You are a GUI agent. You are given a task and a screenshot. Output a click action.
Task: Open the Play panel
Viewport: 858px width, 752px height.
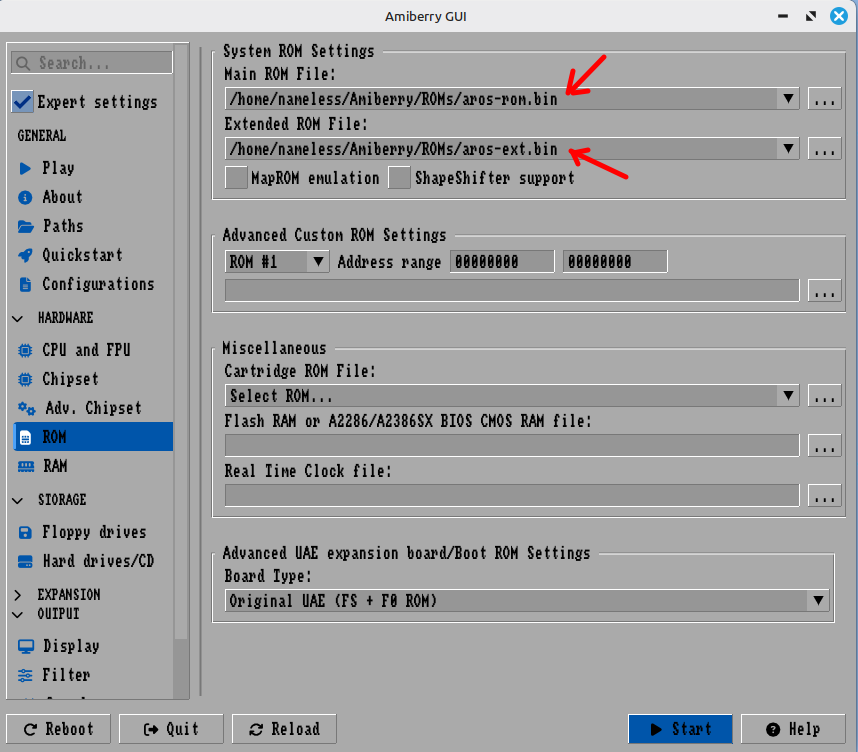[92, 168]
